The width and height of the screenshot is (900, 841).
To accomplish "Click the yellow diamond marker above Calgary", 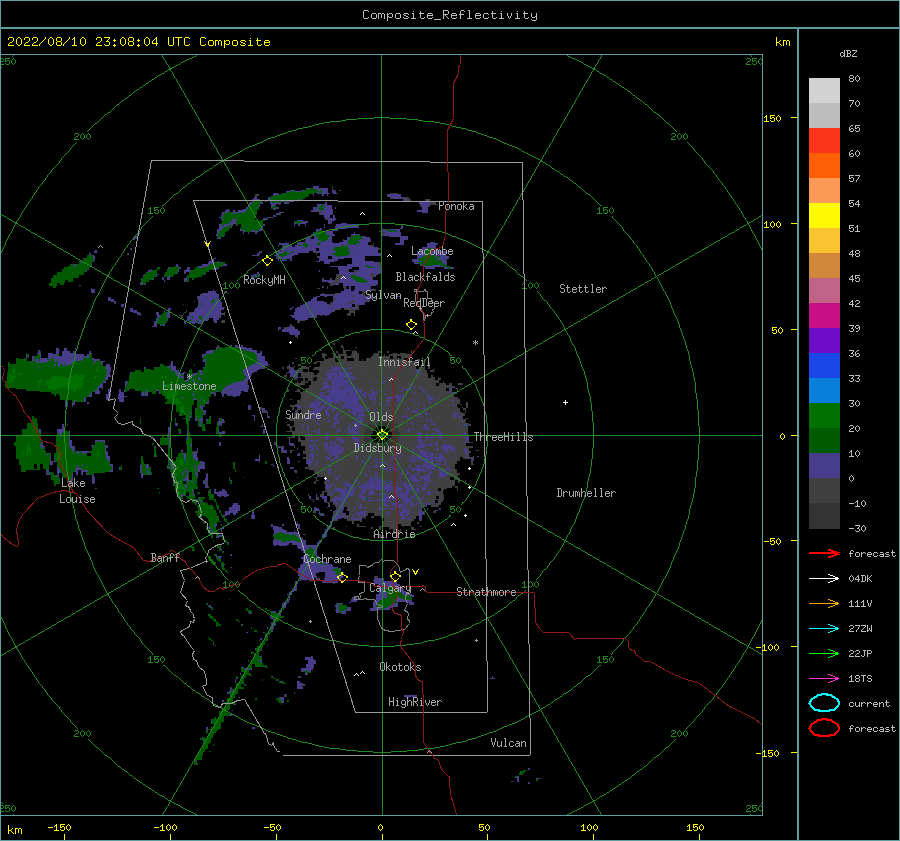I will tap(395, 576).
